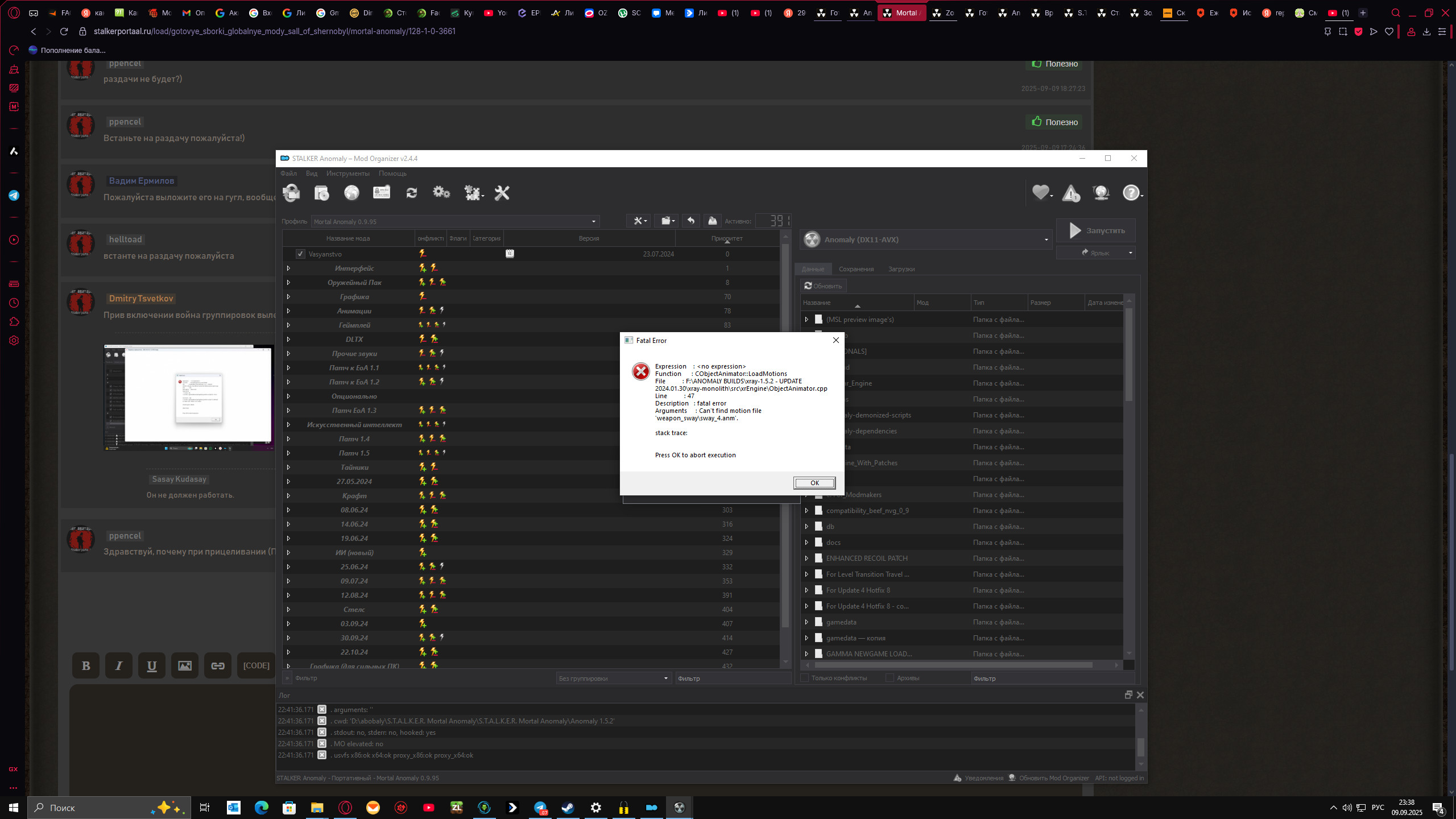Click the refresh arrows toolbar icon
The width and height of the screenshot is (1456, 819).
pos(412,193)
